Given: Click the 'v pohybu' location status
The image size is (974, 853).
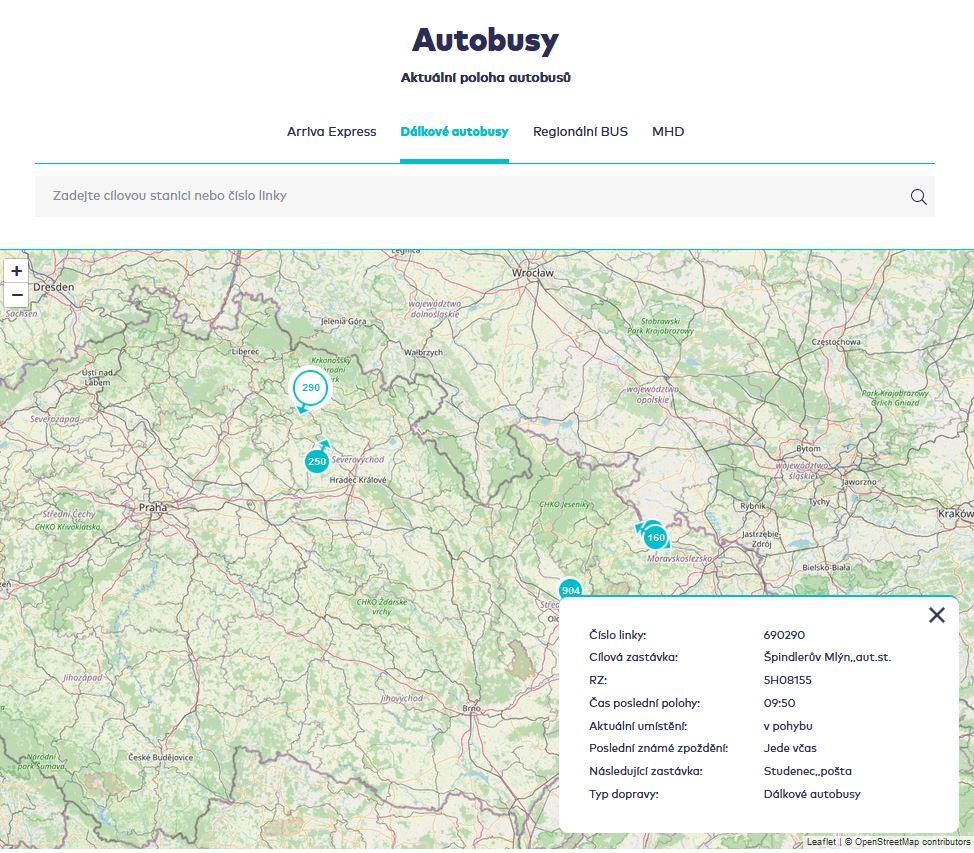Looking at the screenshot, I should point(788,726).
